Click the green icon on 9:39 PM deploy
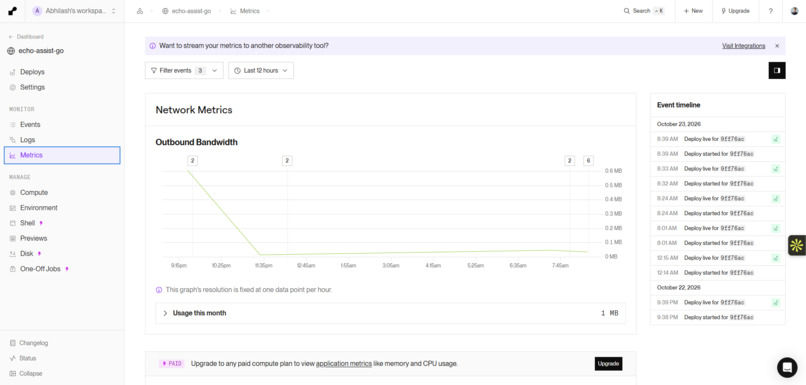 click(x=775, y=302)
